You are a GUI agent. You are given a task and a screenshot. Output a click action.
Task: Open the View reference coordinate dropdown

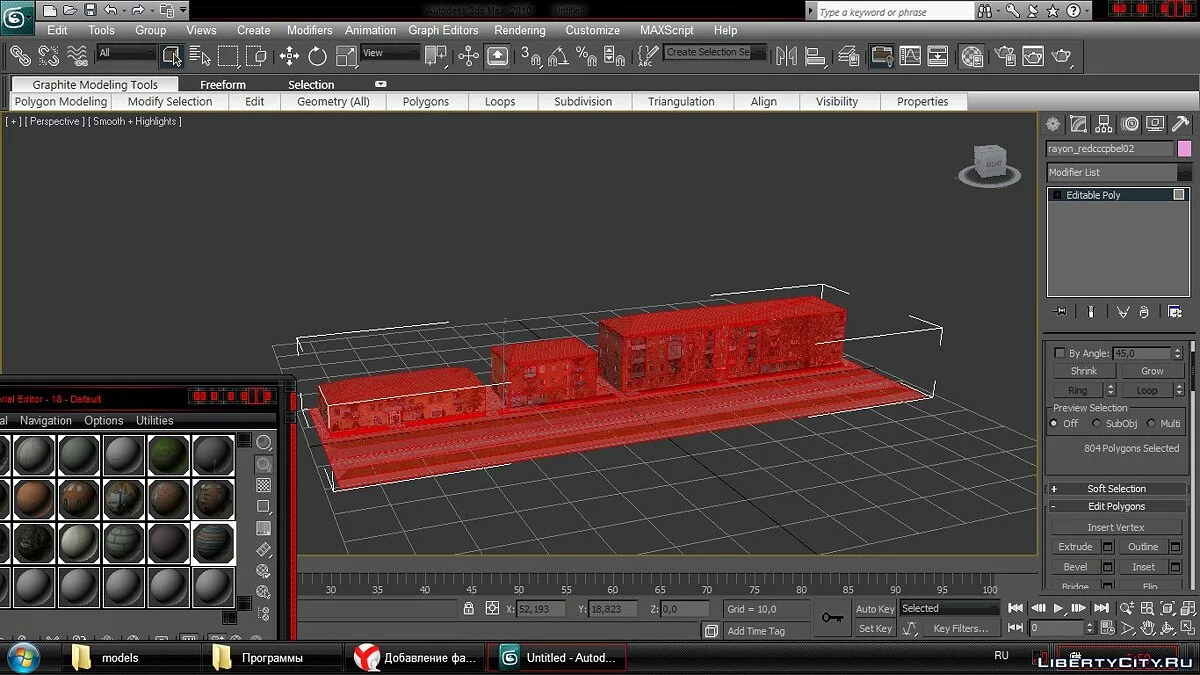[x=390, y=53]
